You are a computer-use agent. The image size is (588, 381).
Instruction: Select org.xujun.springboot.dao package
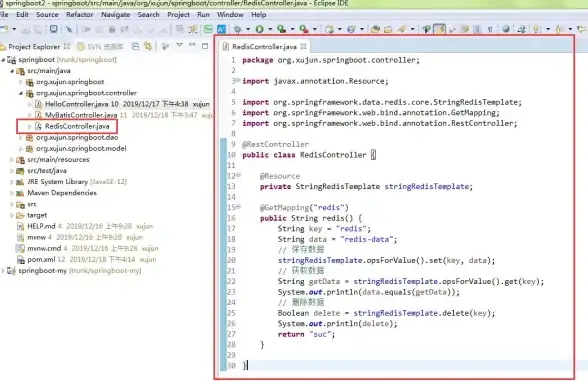(x=77, y=137)
